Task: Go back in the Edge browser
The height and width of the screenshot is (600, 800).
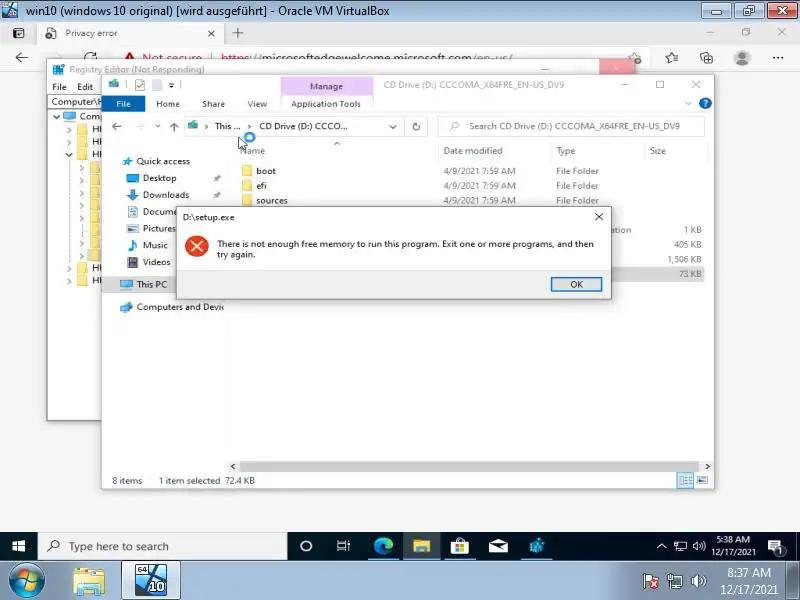Action: [x=21, y=58]
